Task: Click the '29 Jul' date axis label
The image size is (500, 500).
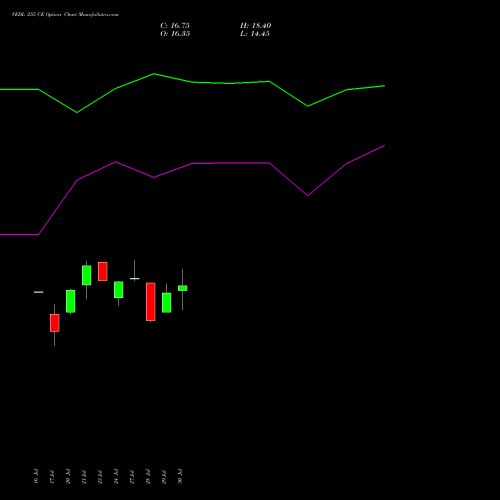Action: tap(164, 477)
